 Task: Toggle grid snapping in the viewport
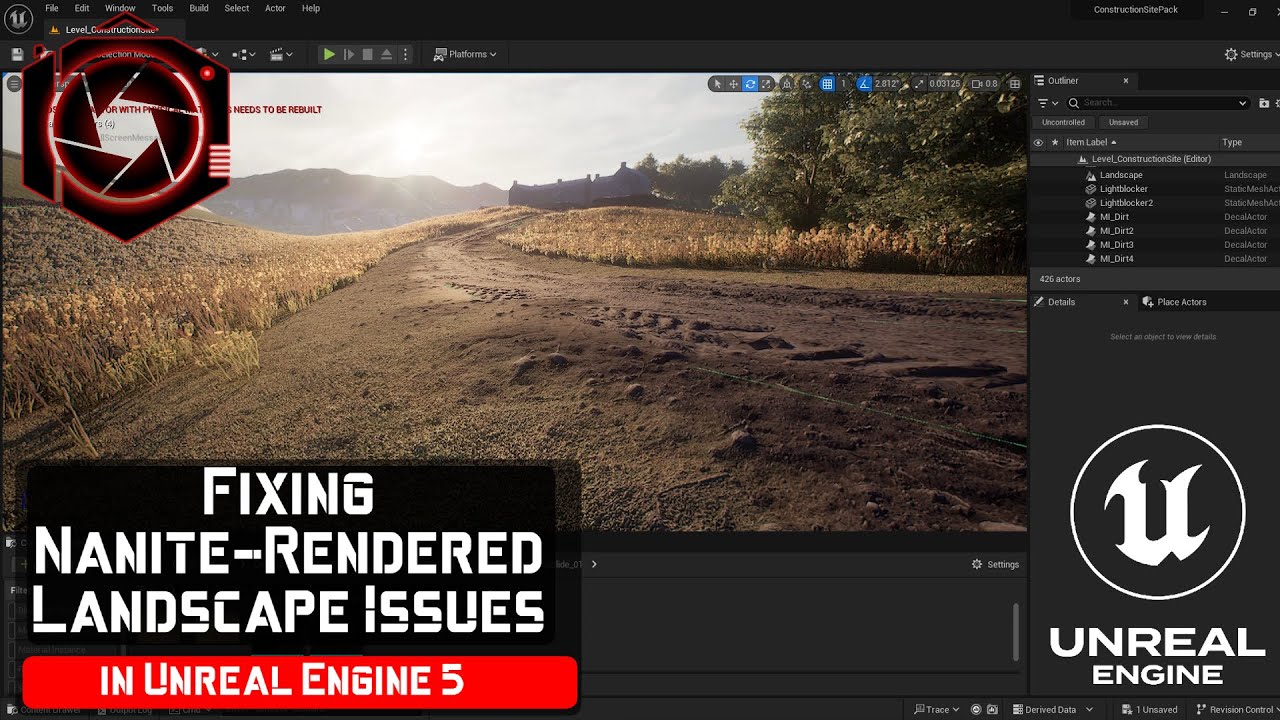tap(827, 84)
